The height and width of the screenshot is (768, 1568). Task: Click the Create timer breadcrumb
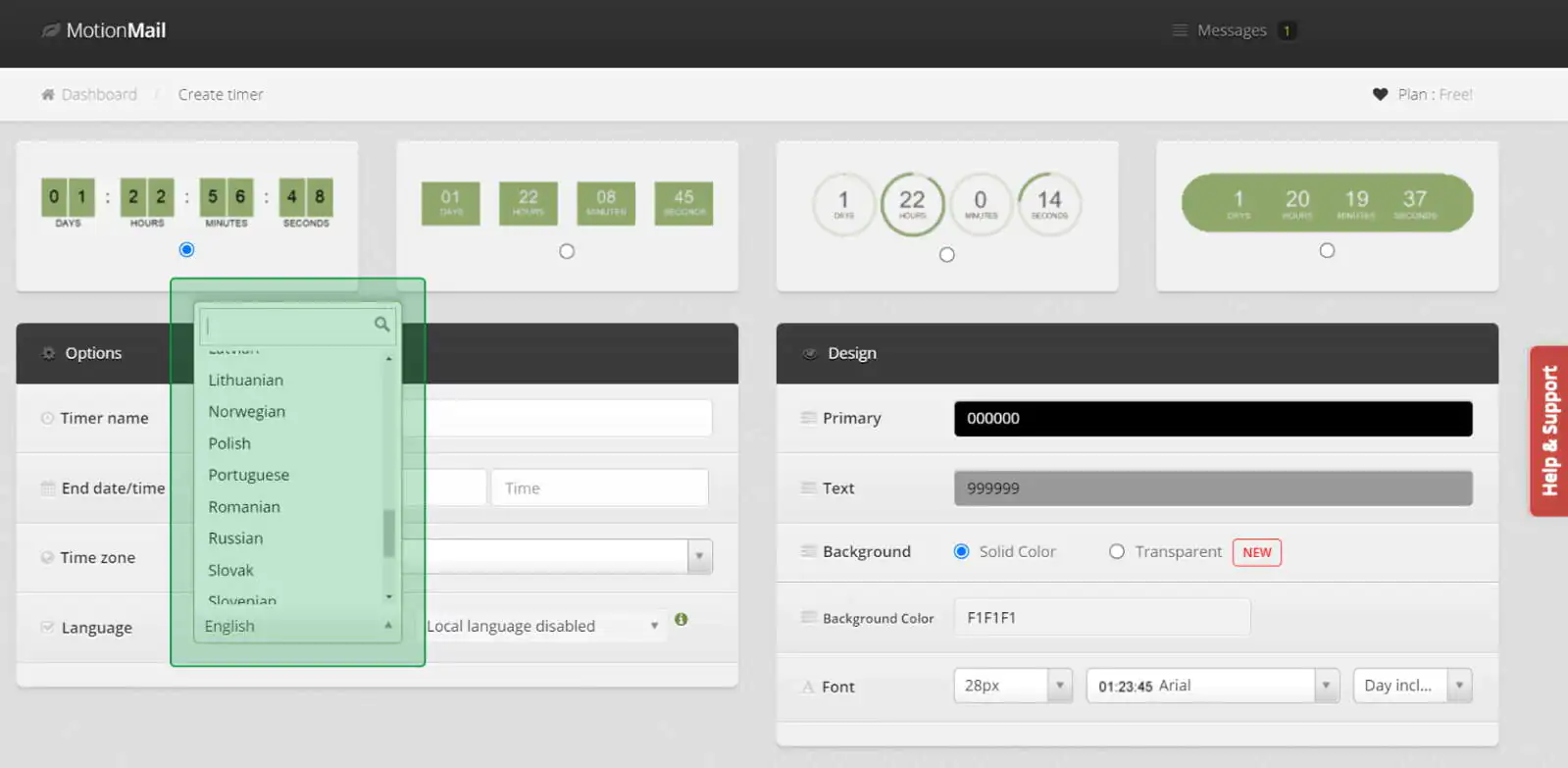[221, 94]
